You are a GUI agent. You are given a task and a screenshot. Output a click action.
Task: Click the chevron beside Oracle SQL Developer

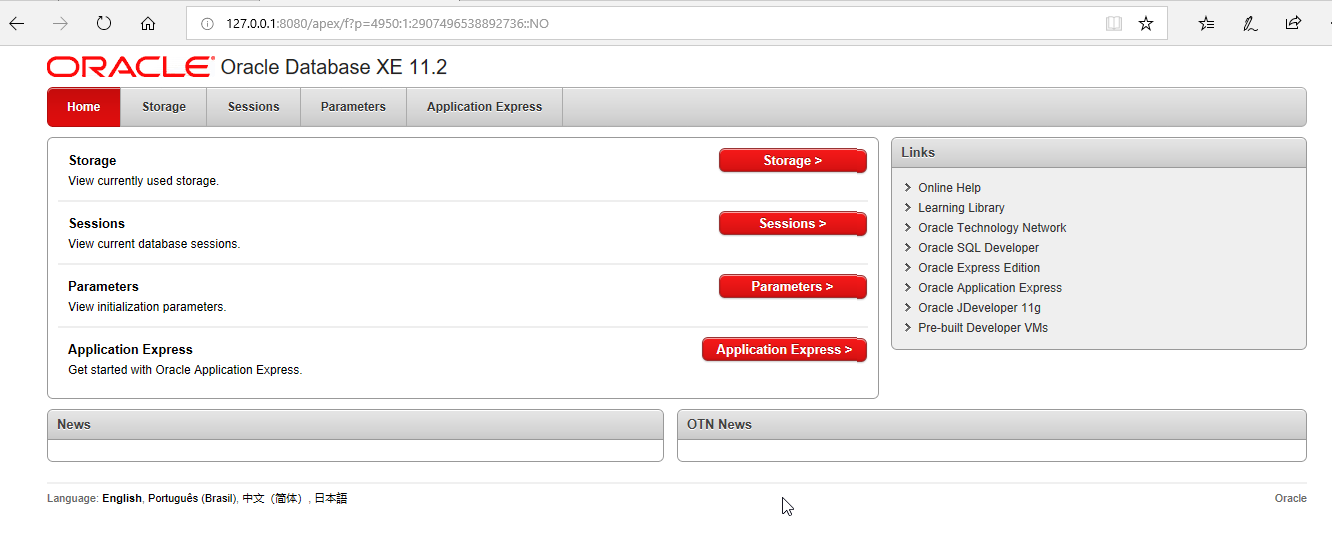(907, 248)
